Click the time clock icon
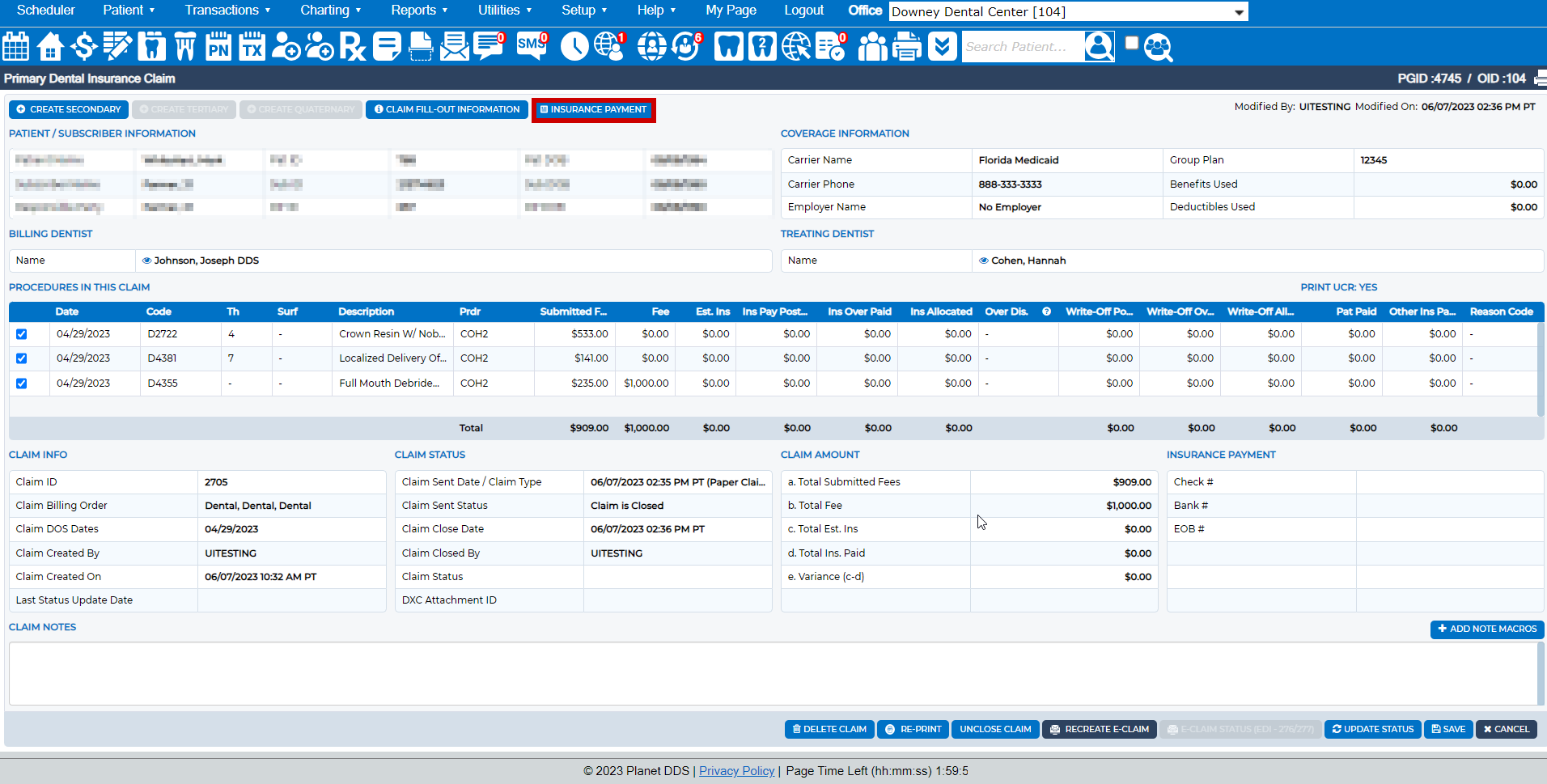Image resolution: width=1547 pixels, height=784 pixels. click(x=574, y=46)
